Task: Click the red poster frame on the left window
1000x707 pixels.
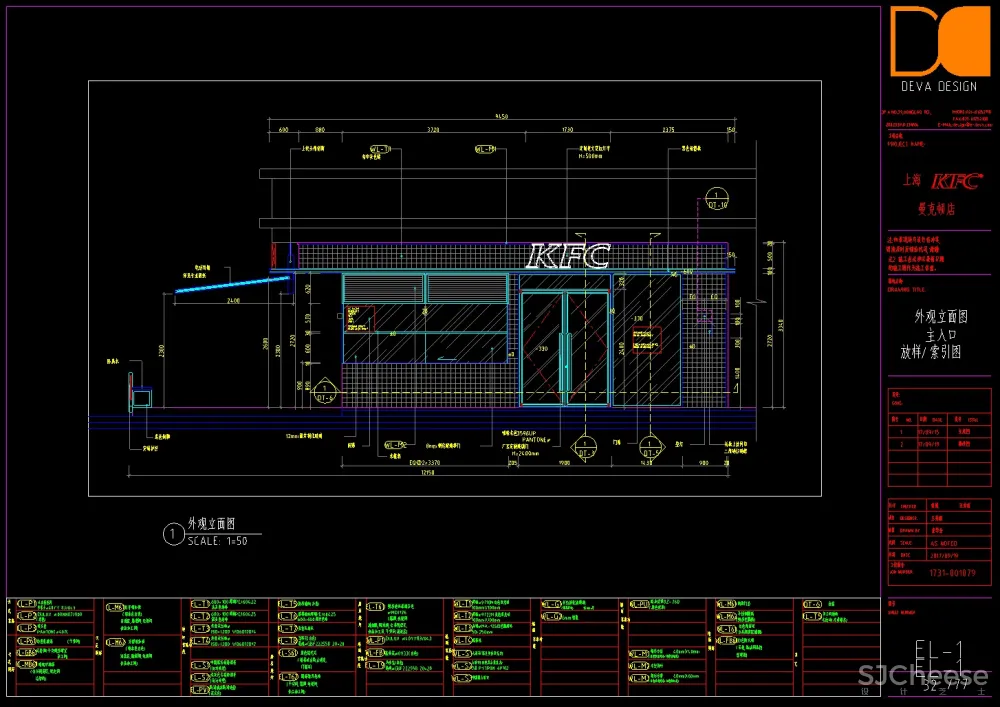Action: (x=360, y=319)
